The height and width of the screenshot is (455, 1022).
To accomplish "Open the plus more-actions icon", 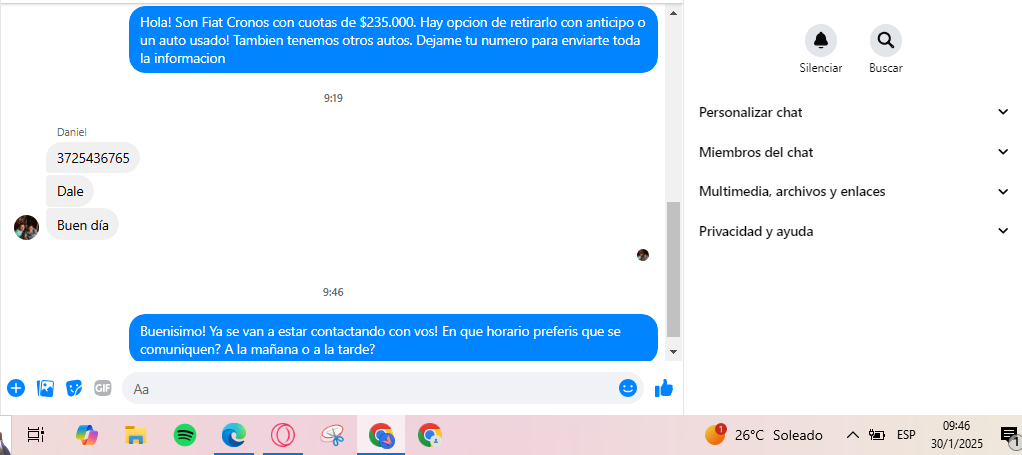I will [x=16, y=389].
